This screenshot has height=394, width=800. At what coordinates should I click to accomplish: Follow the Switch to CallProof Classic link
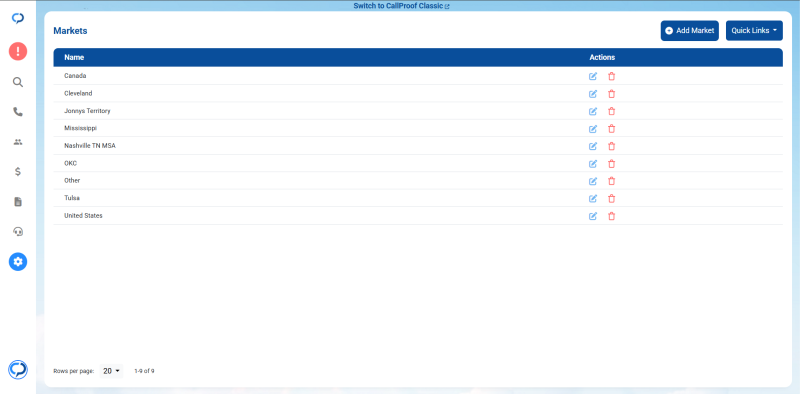(x=401, y=6)
